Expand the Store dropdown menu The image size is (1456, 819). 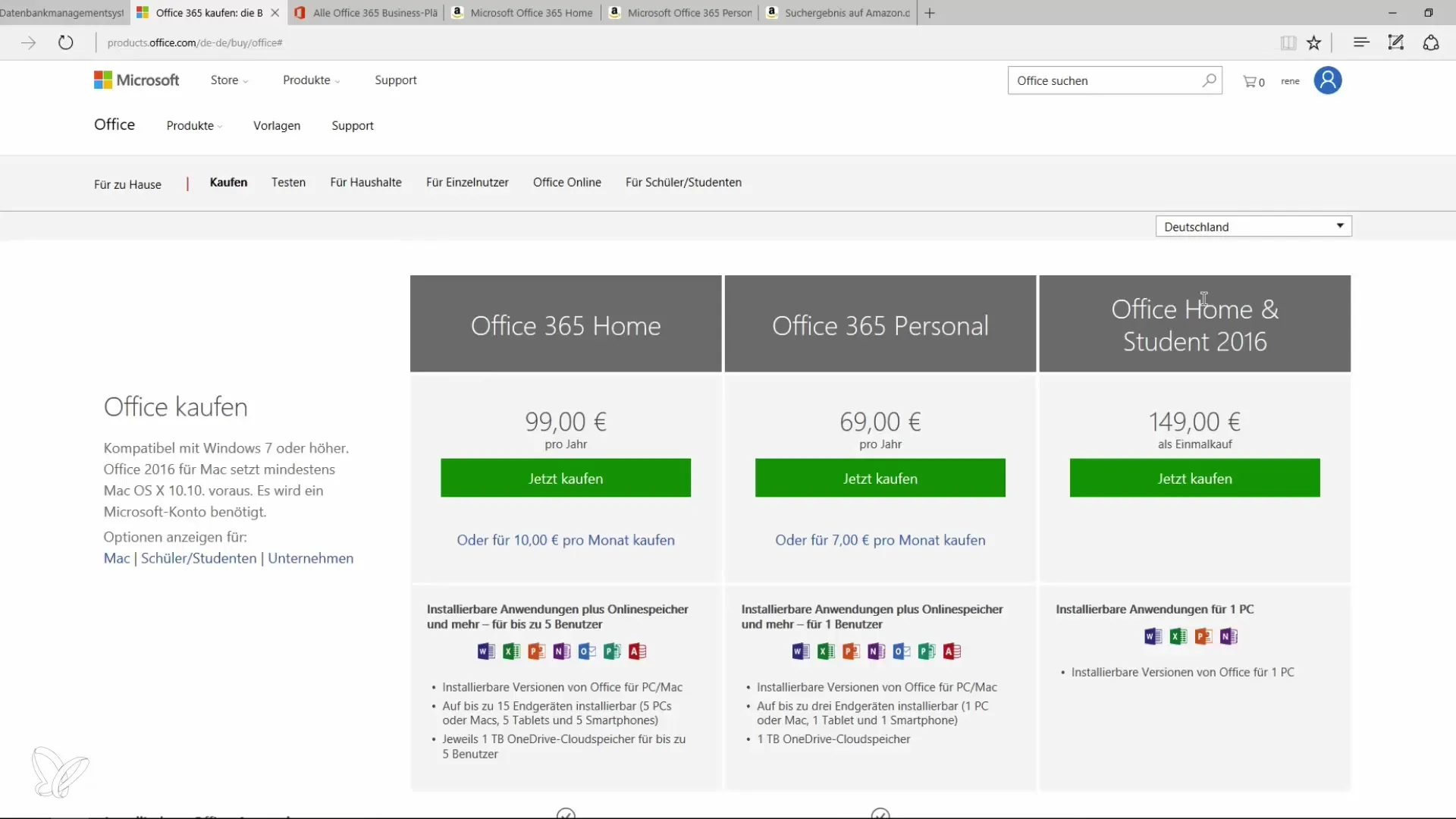229,80
